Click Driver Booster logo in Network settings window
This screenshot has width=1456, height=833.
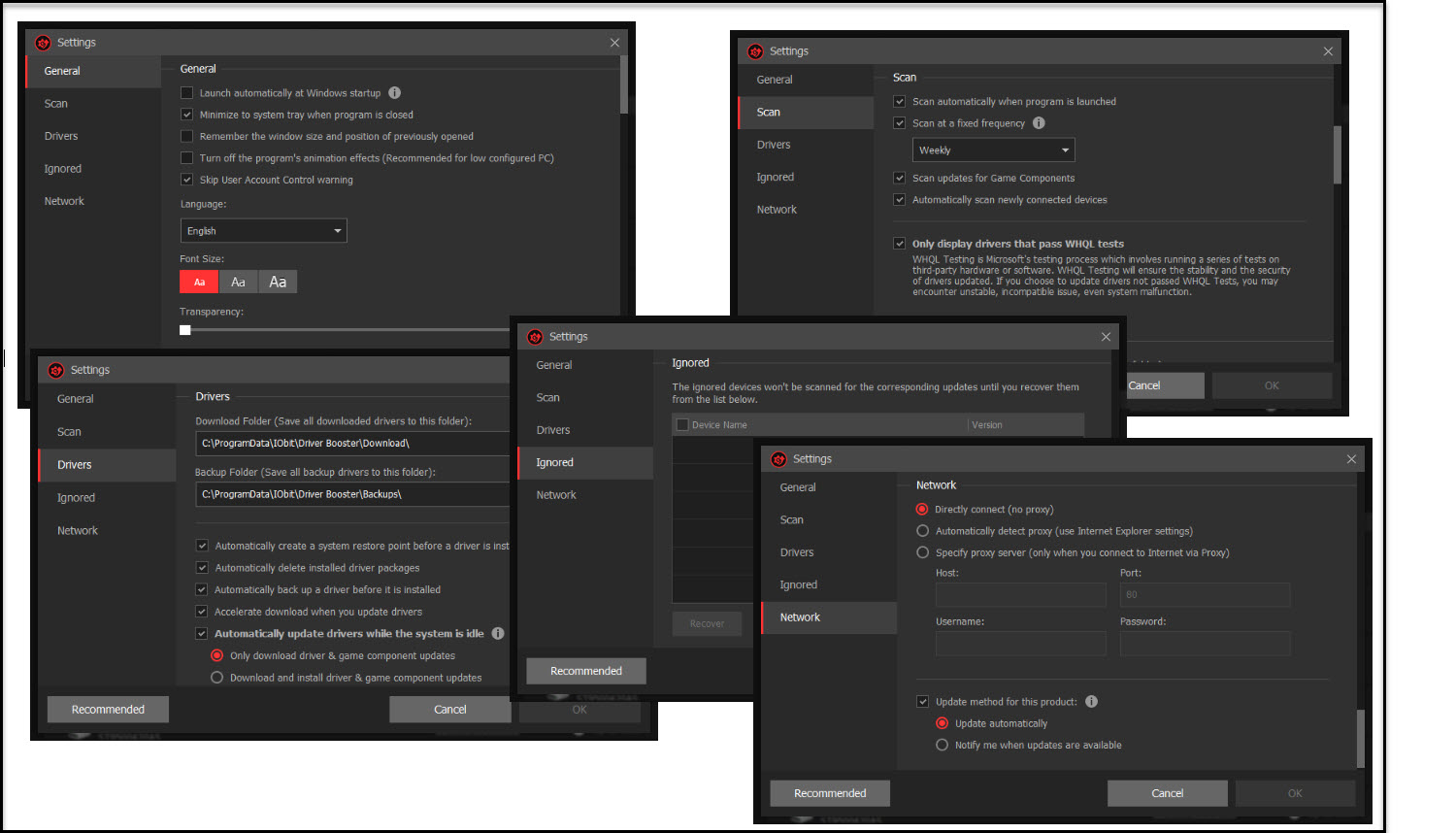pyautogui.click(x=778, y=459)
